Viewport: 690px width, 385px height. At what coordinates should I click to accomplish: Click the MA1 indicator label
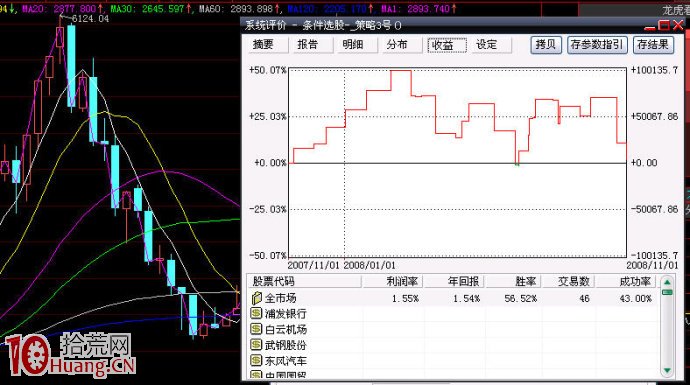[x=418, y=8]
